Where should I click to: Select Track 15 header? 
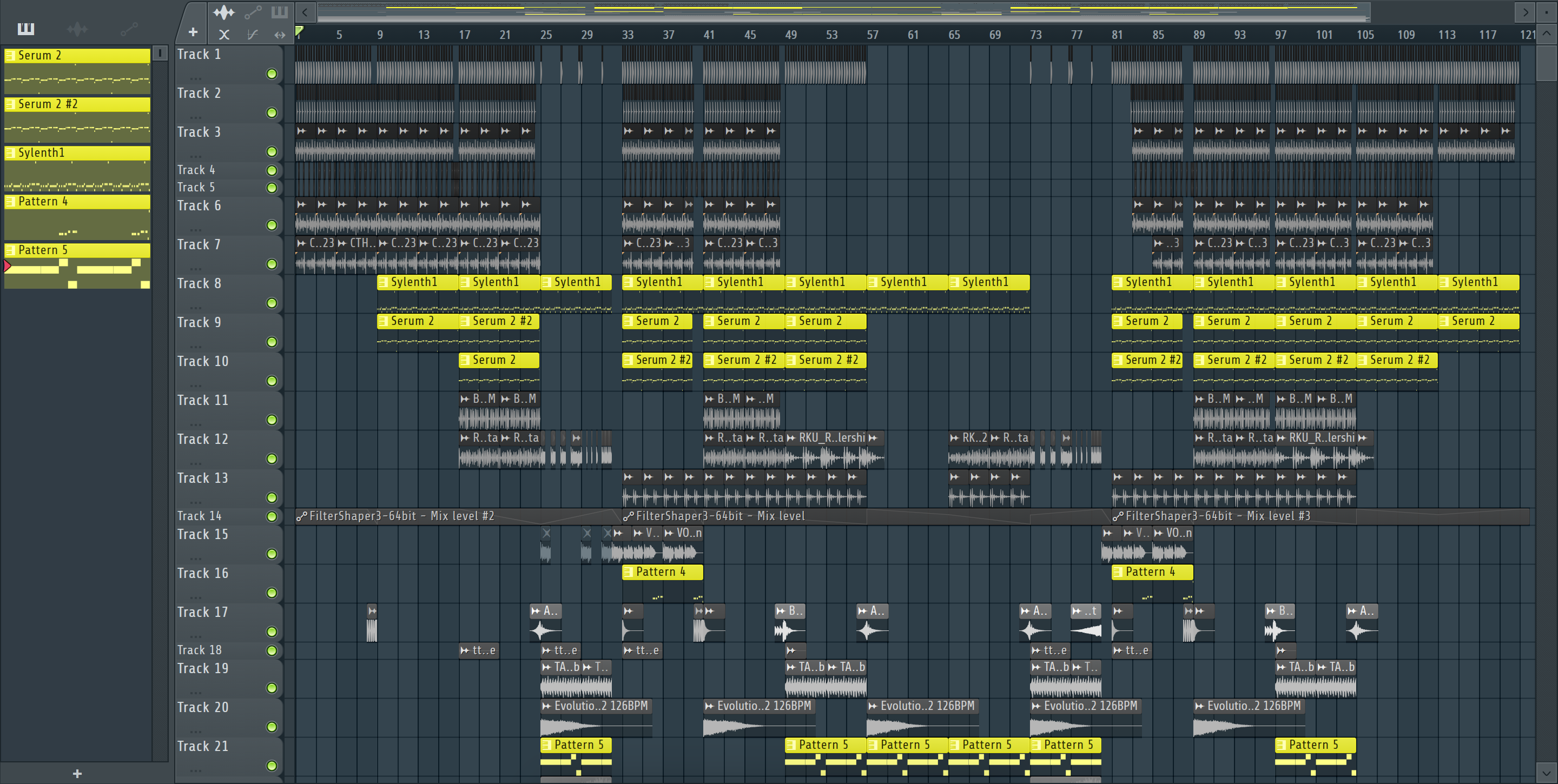[x=229, y=544]
